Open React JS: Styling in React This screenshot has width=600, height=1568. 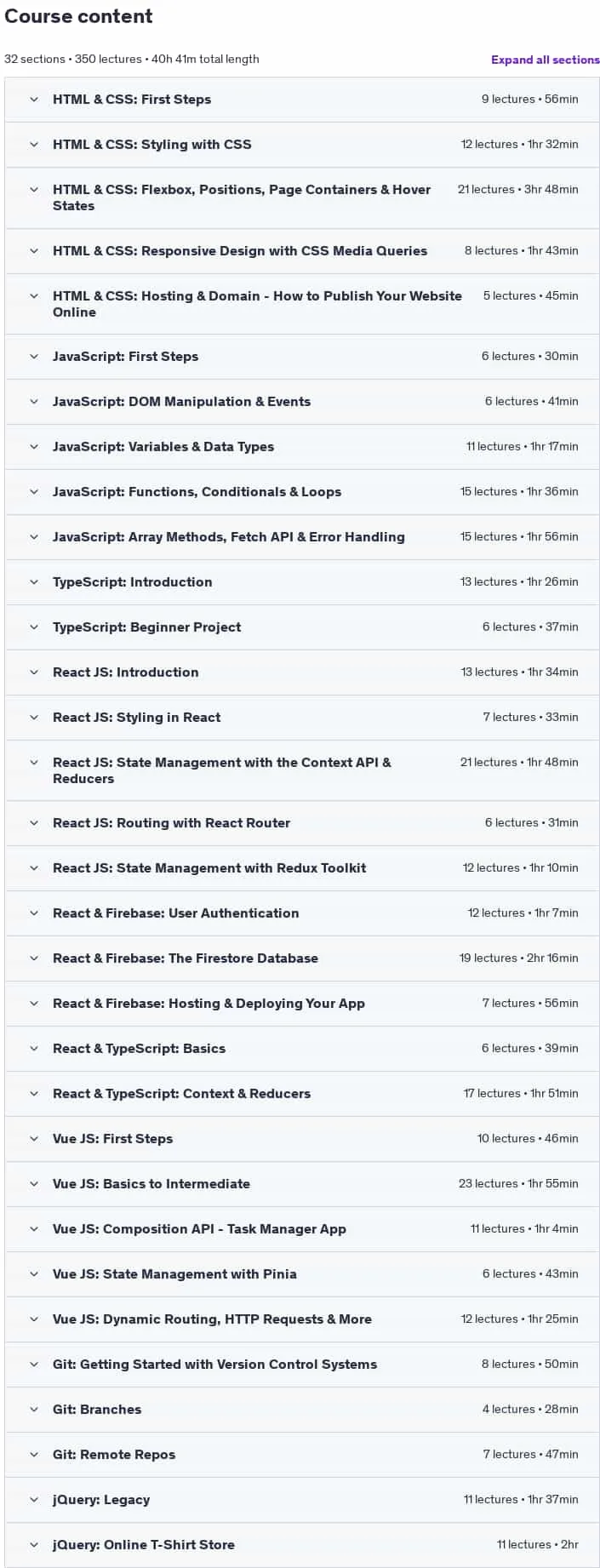pos(301,718)
